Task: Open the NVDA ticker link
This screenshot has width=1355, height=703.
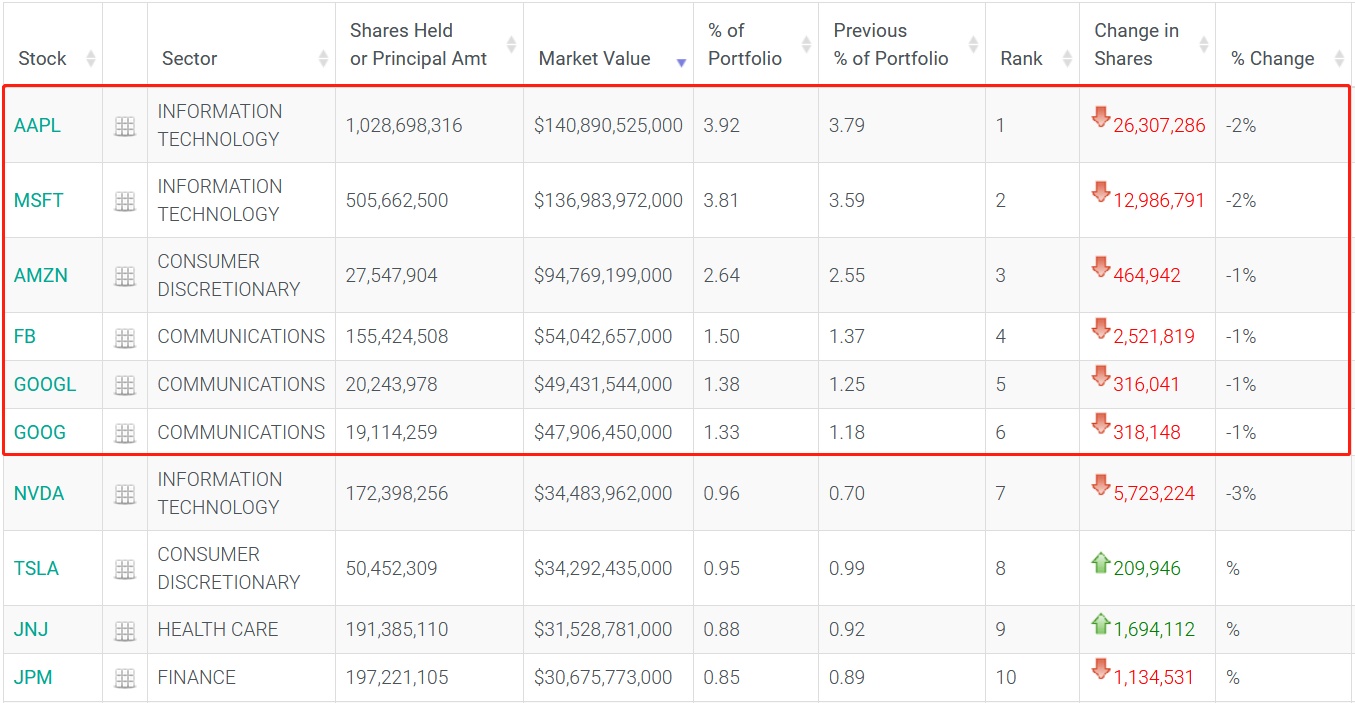Action: (37, 494)
